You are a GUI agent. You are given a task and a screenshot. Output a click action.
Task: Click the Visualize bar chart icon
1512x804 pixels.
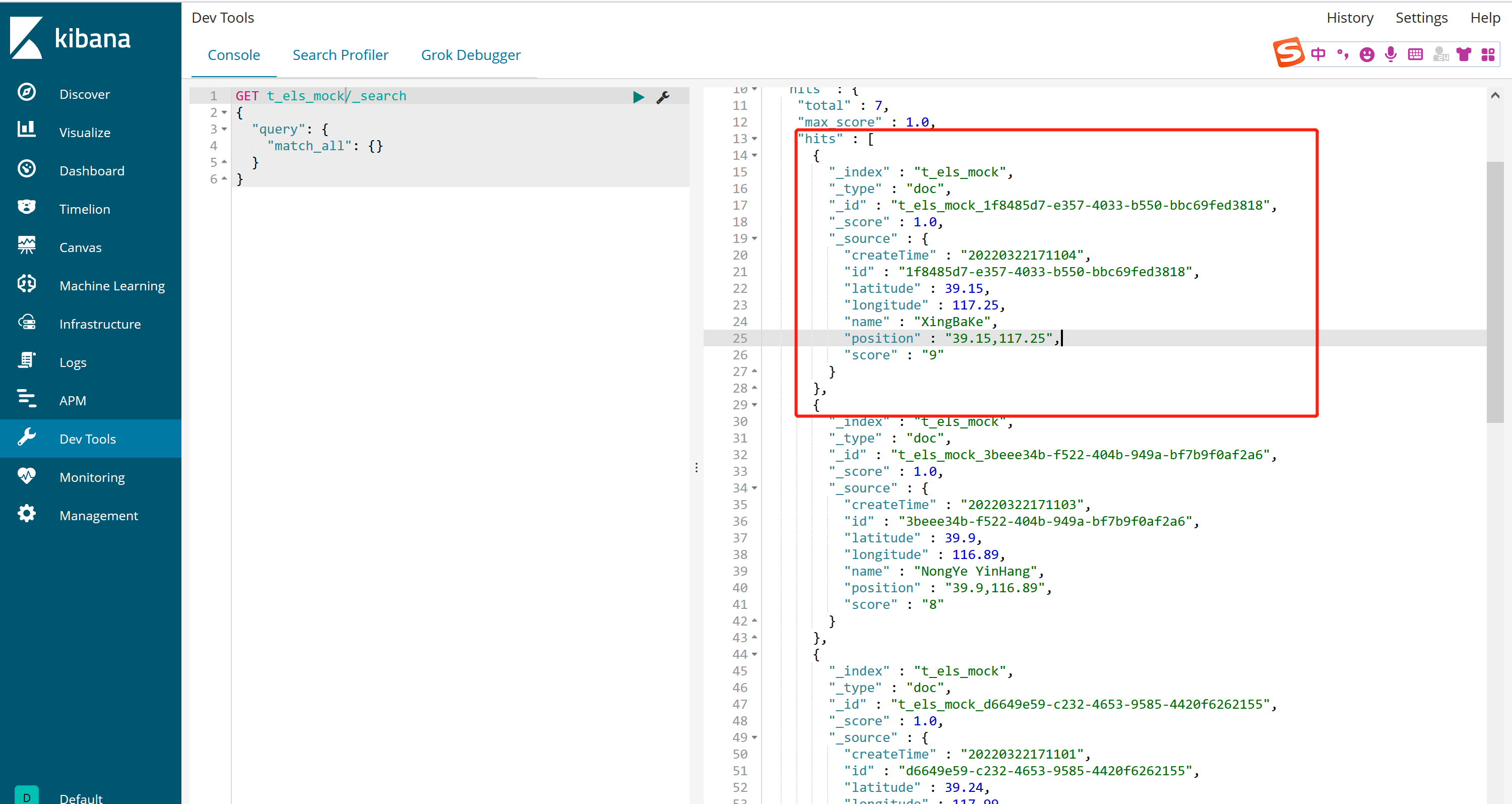pos(26,129)
